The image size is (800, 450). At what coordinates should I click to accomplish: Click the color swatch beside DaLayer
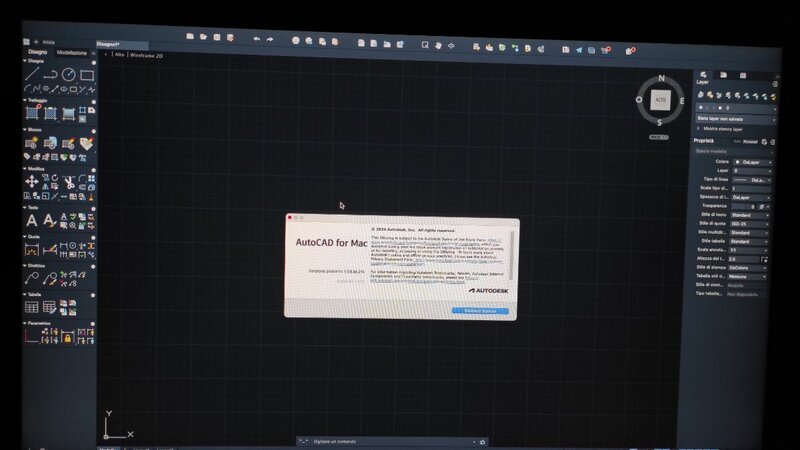coord(737,162)
